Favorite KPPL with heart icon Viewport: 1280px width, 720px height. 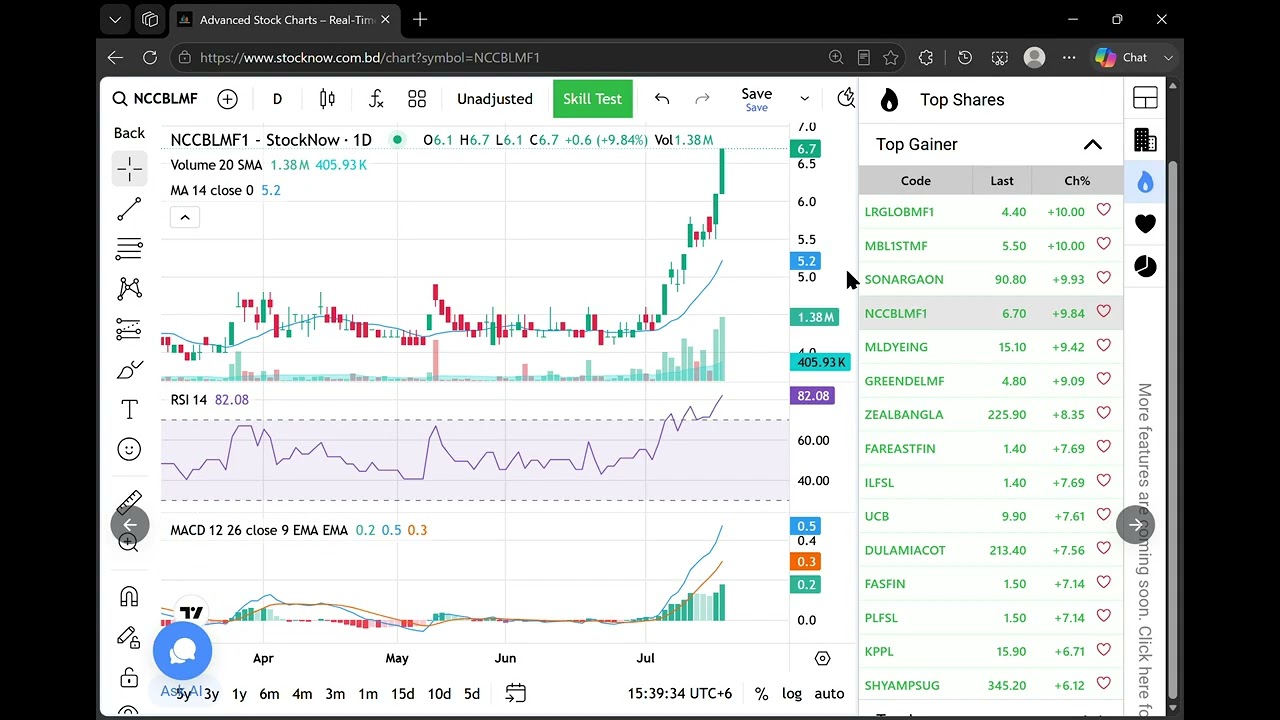coord(1103,649)
